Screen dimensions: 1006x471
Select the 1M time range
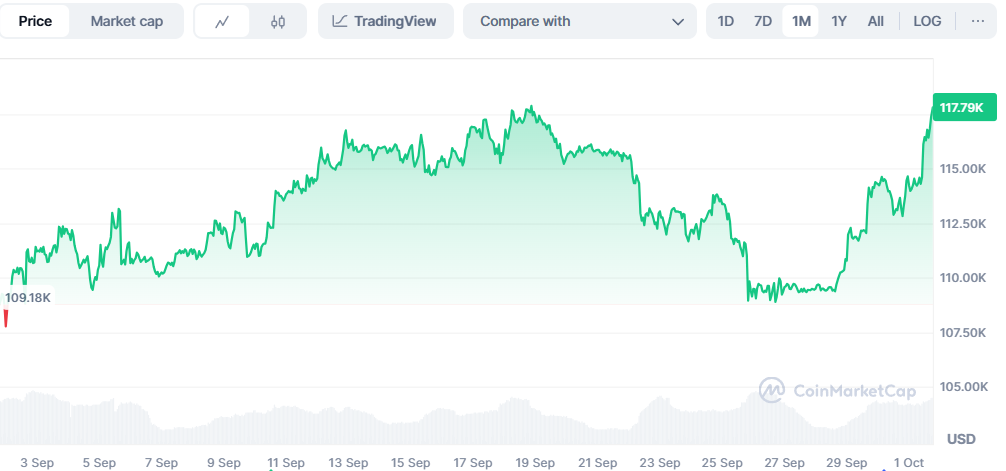(x=801, y=21)
